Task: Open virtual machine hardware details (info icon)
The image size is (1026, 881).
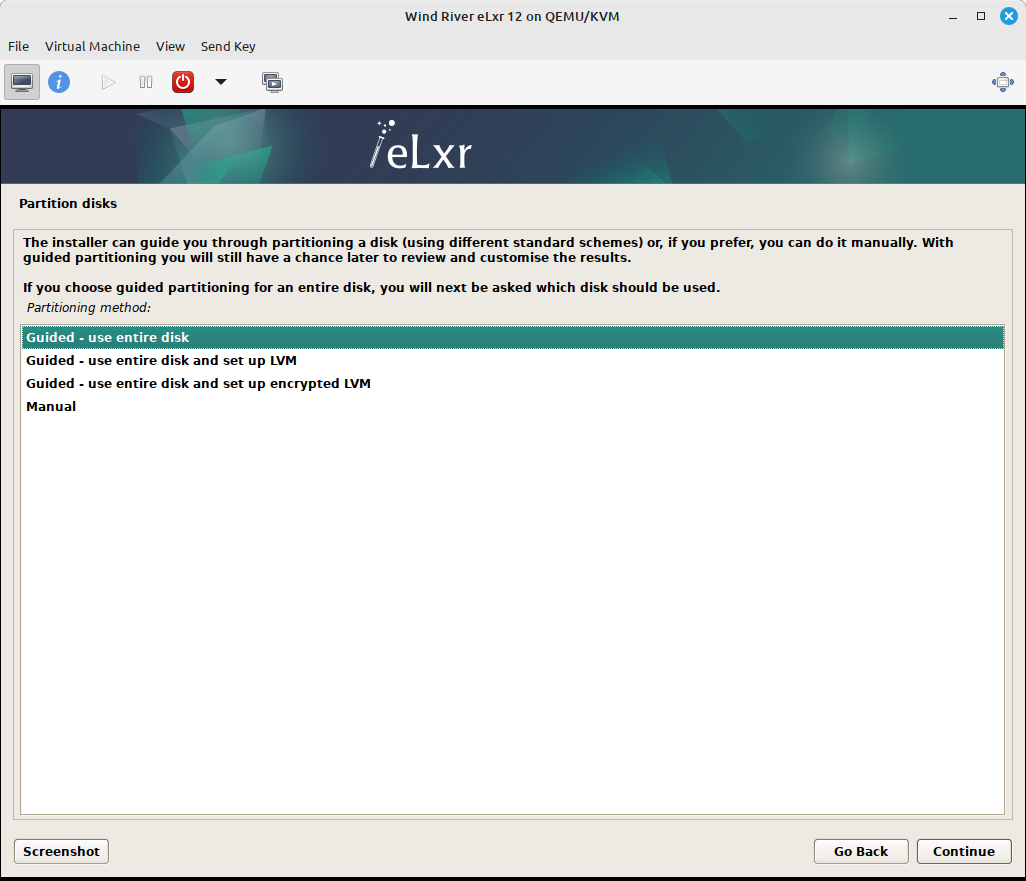Action: (59, 81)
